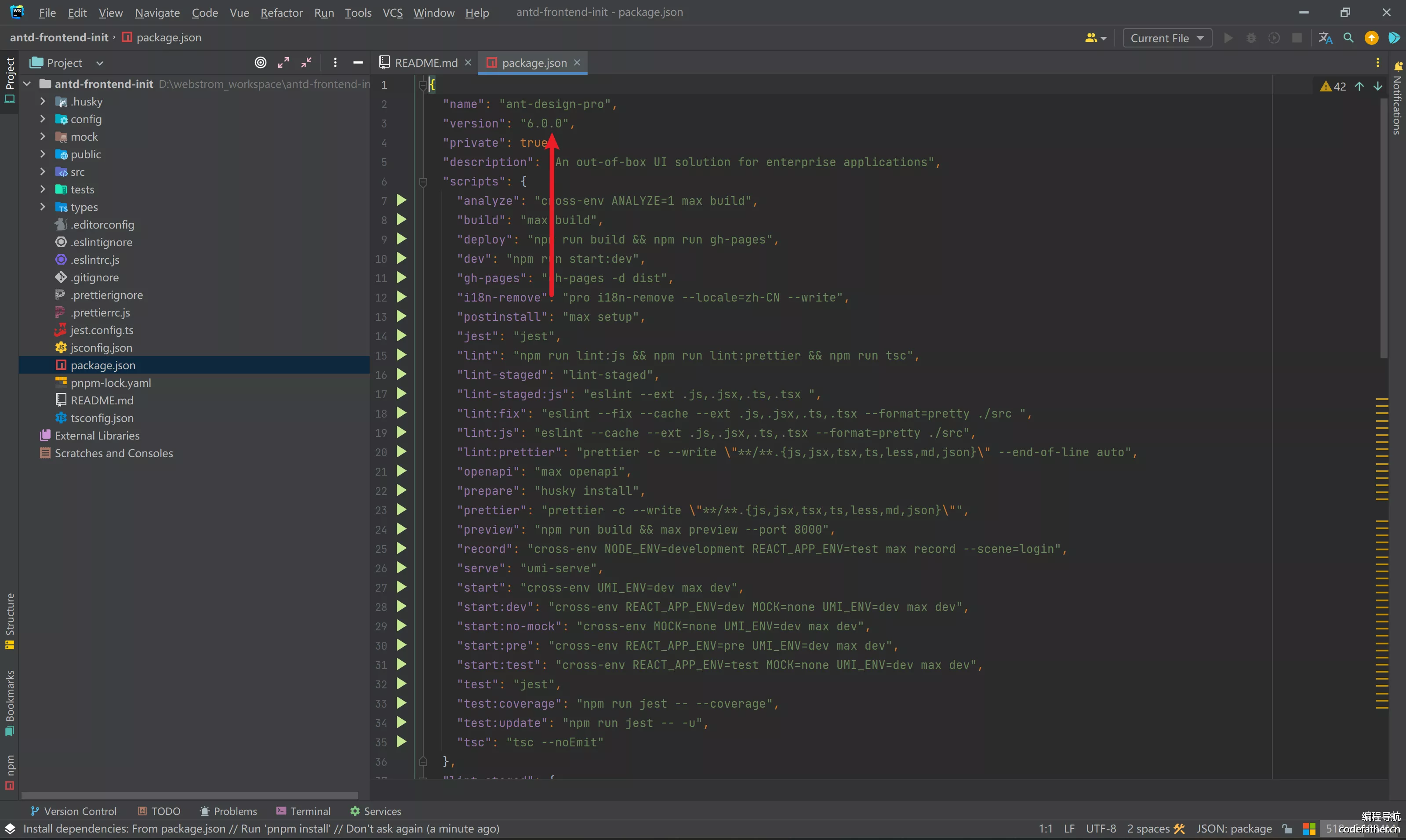Image resolution: width=1406 pixels, height=840 pixels.
Task: Close the package.json editor tab
Action: 577,62
